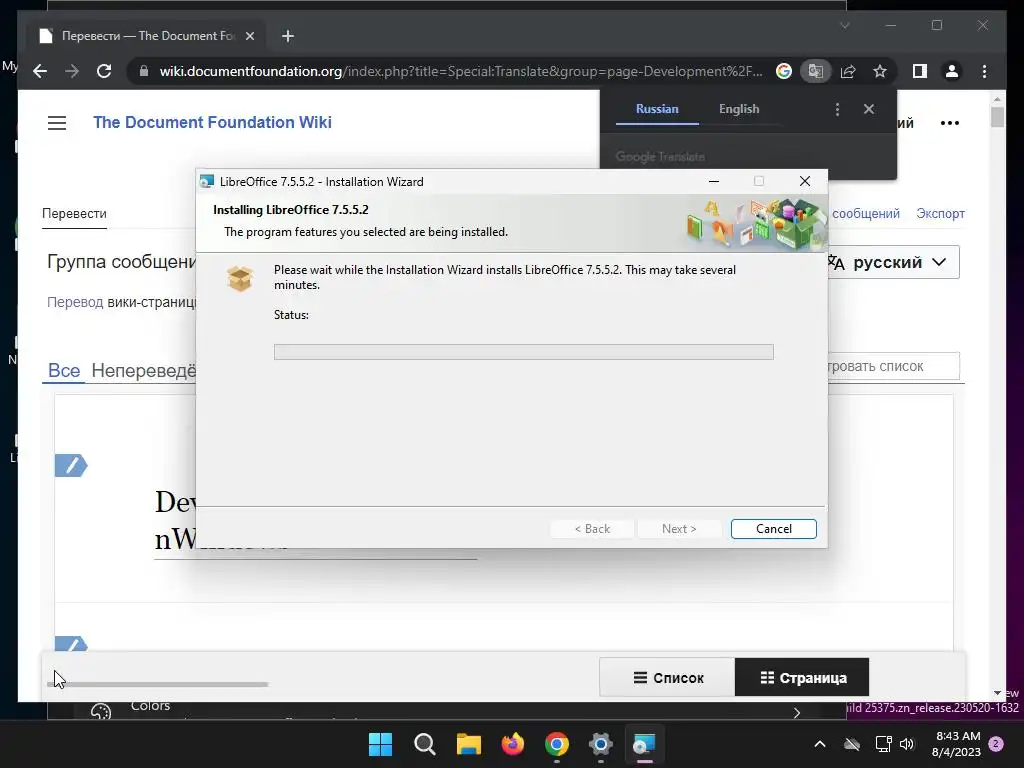The image size is (1024, 768).
Task: Open the clock and date panel
Action: pyautogui.click(x=955, y=744)
